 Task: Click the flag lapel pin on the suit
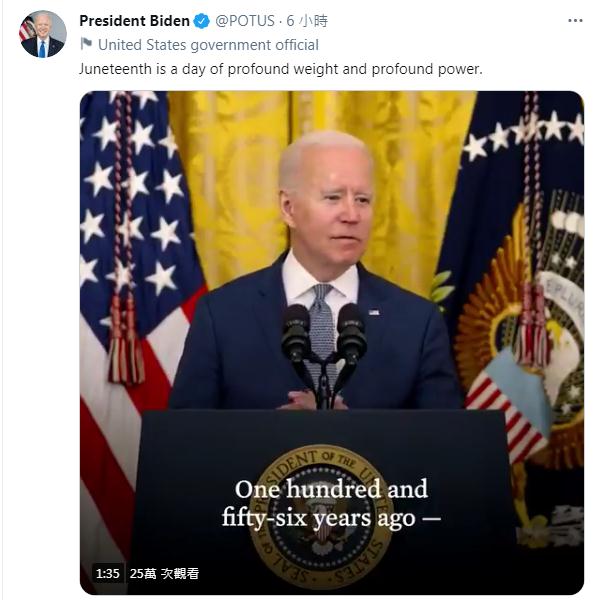tap(374, 312)
